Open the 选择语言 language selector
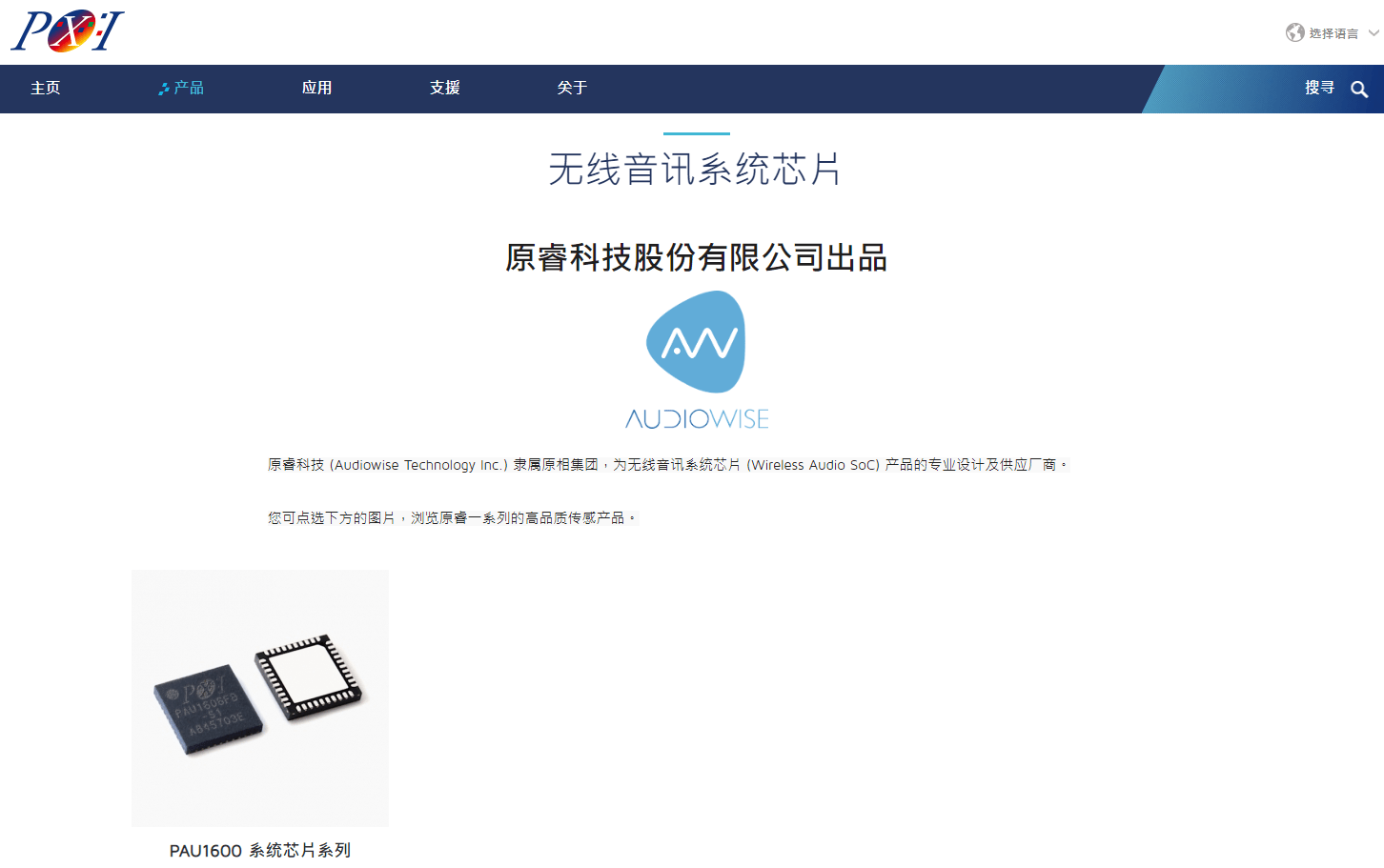The image size is (1384, 868). click(x=1333, y=31)
